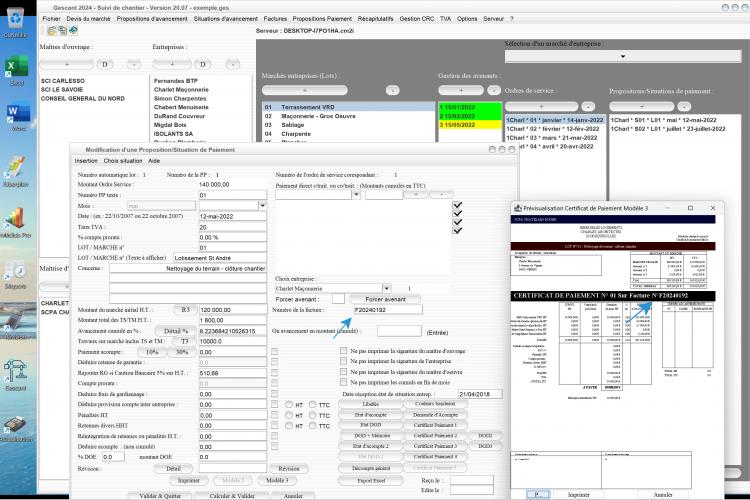
Task: Select HT radio for Déduire provision compte inter entreprise
Action: (289, 405)
